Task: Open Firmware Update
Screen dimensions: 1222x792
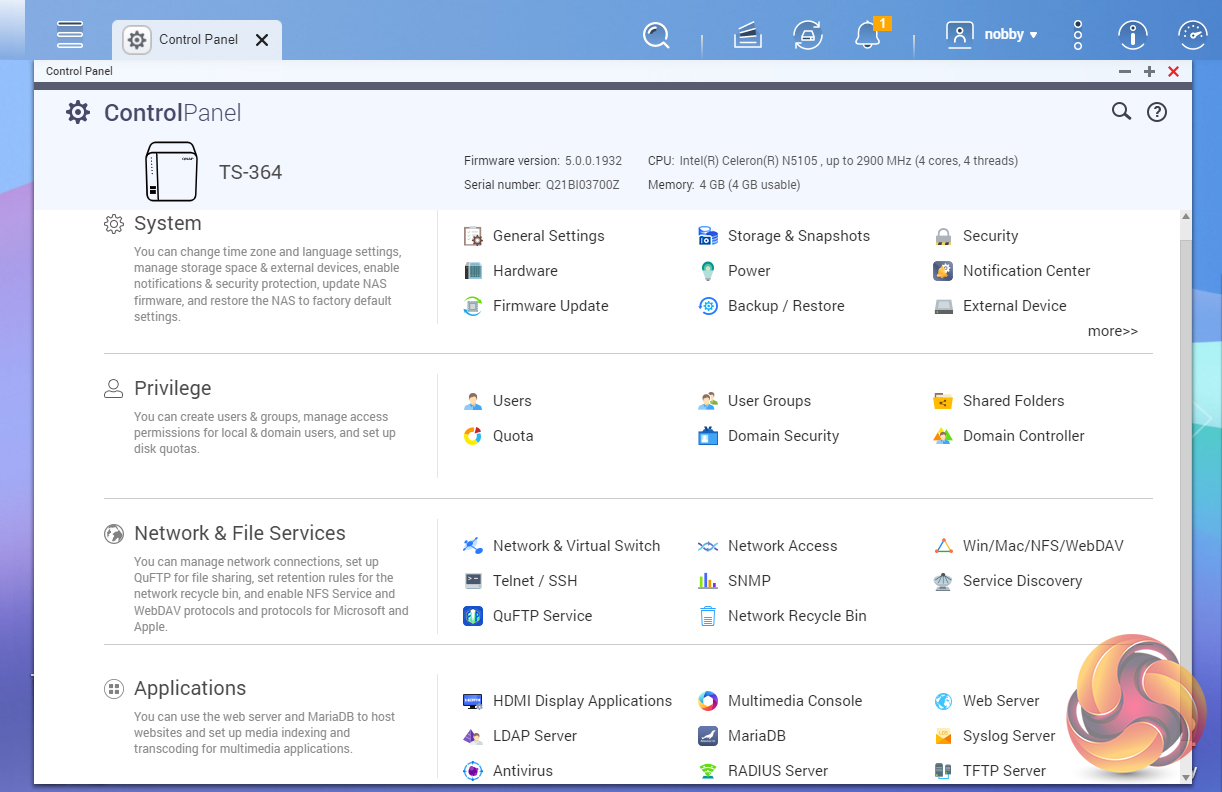Action: click(x=550, y=306)
